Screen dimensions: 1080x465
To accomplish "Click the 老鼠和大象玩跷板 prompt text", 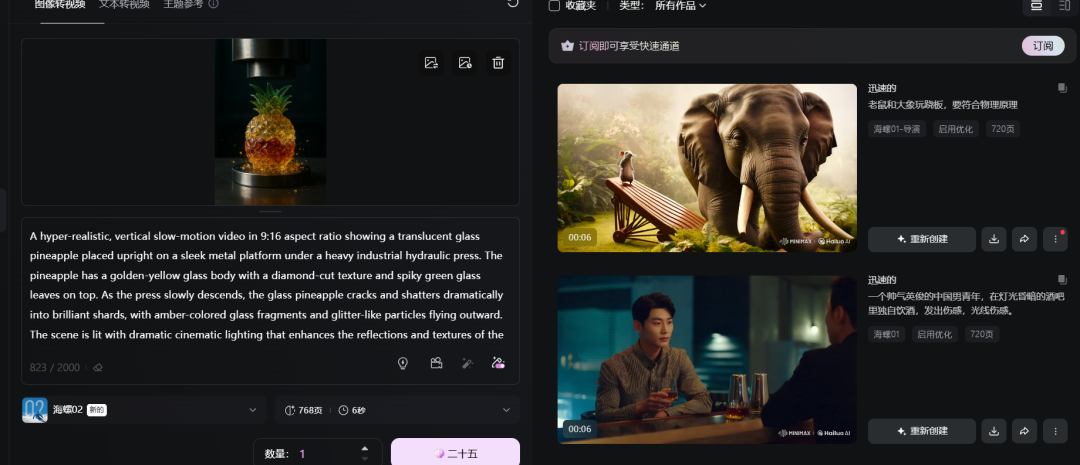I will [942, 105].
